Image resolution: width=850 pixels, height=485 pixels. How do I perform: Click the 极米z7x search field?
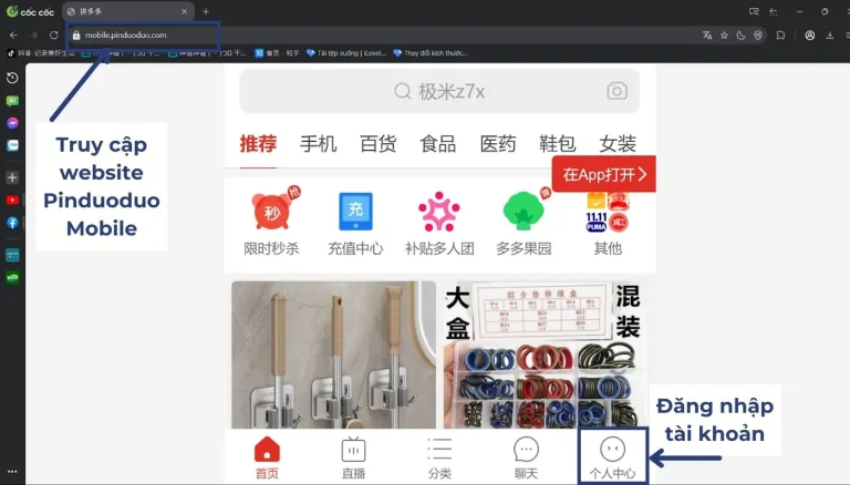(440, 91)
